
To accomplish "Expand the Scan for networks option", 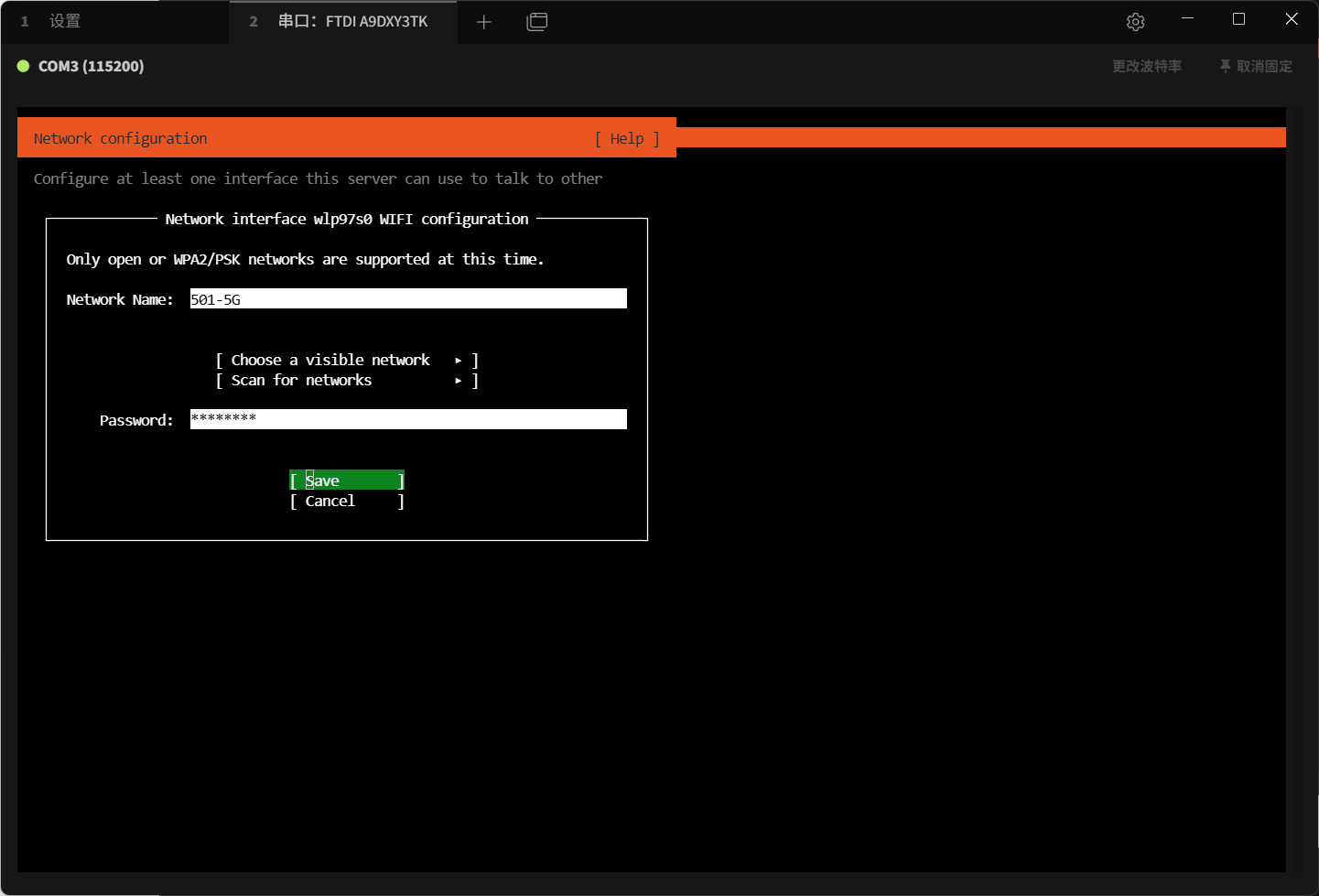I will coord(347,381).
